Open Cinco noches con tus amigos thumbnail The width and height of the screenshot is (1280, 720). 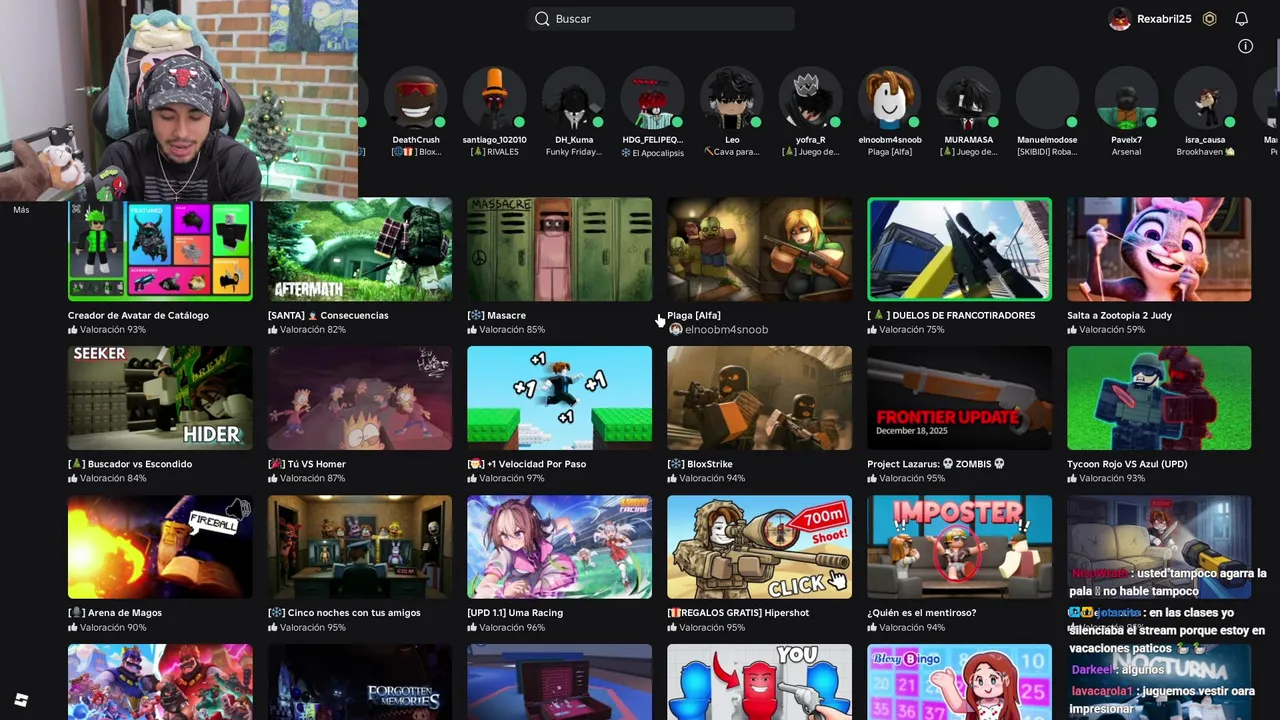[x=360, y=547]
